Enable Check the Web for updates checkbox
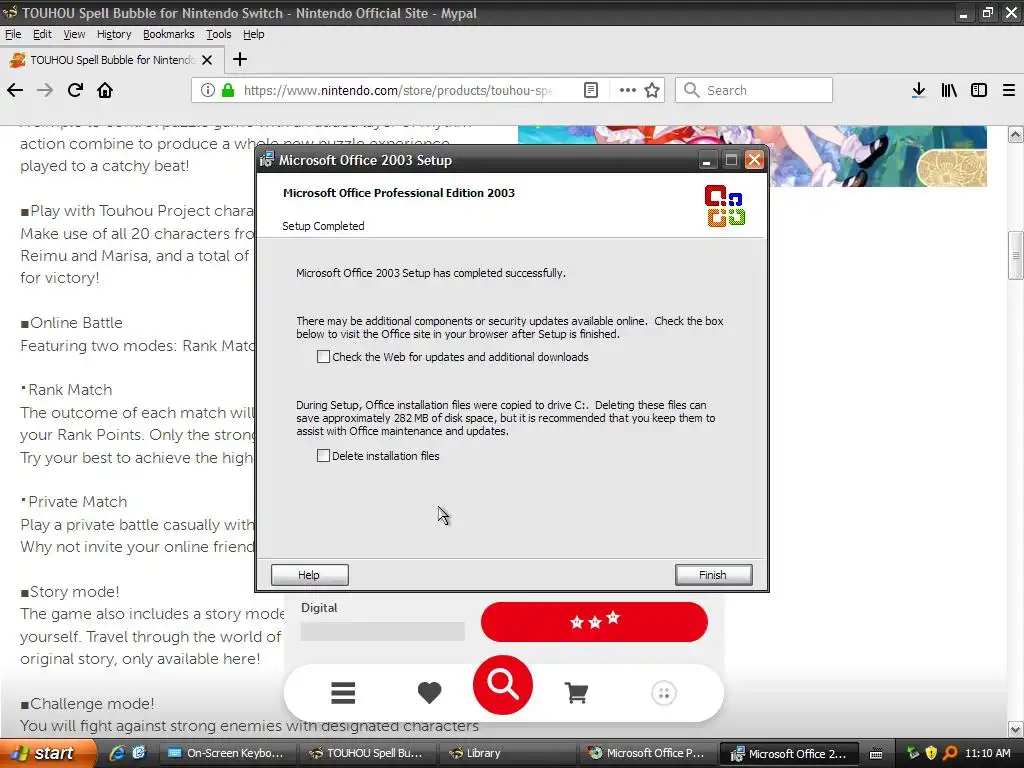The image size is (1024, 768). tap(323, 357)
